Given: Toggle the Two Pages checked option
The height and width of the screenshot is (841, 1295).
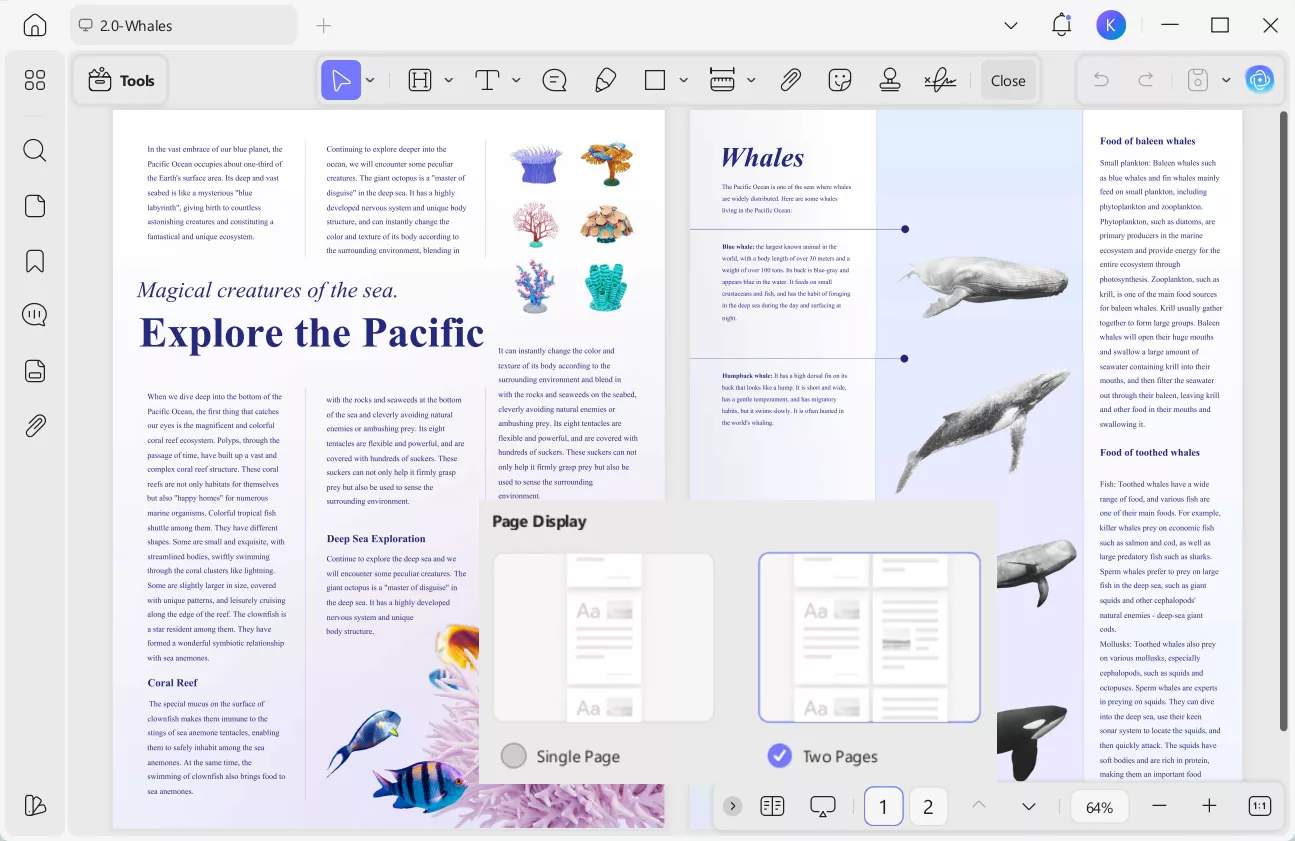Looking at the screenshot, I should pyautogui.click(x=779, y=756).
